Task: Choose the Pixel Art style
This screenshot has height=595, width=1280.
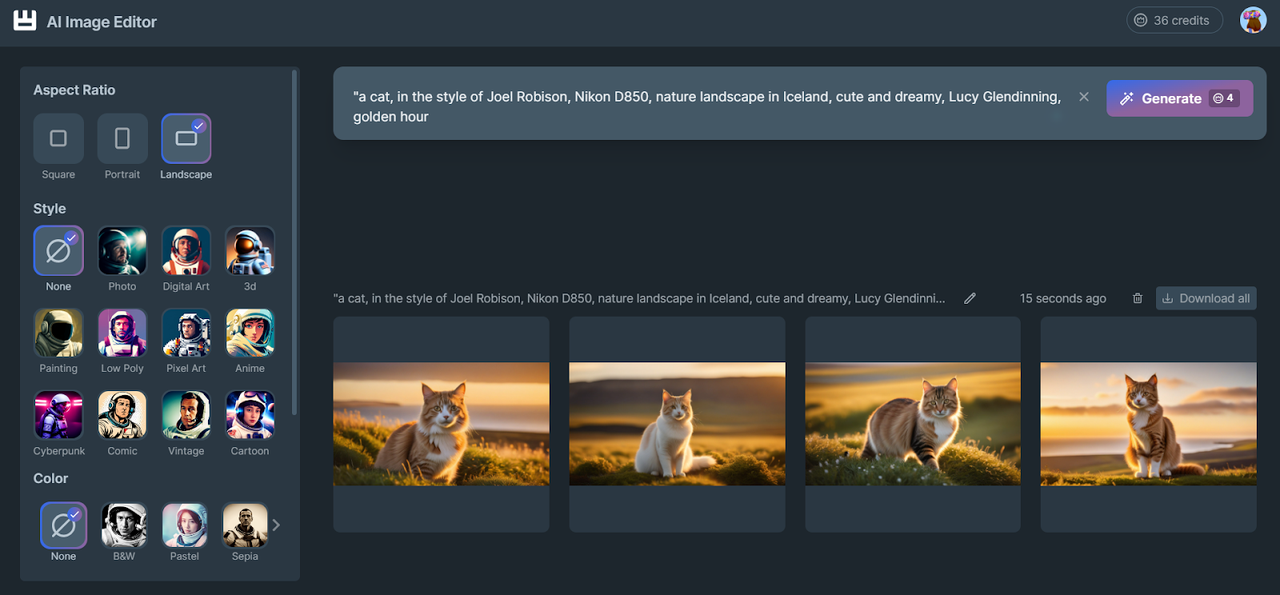Action: [186, 333]
